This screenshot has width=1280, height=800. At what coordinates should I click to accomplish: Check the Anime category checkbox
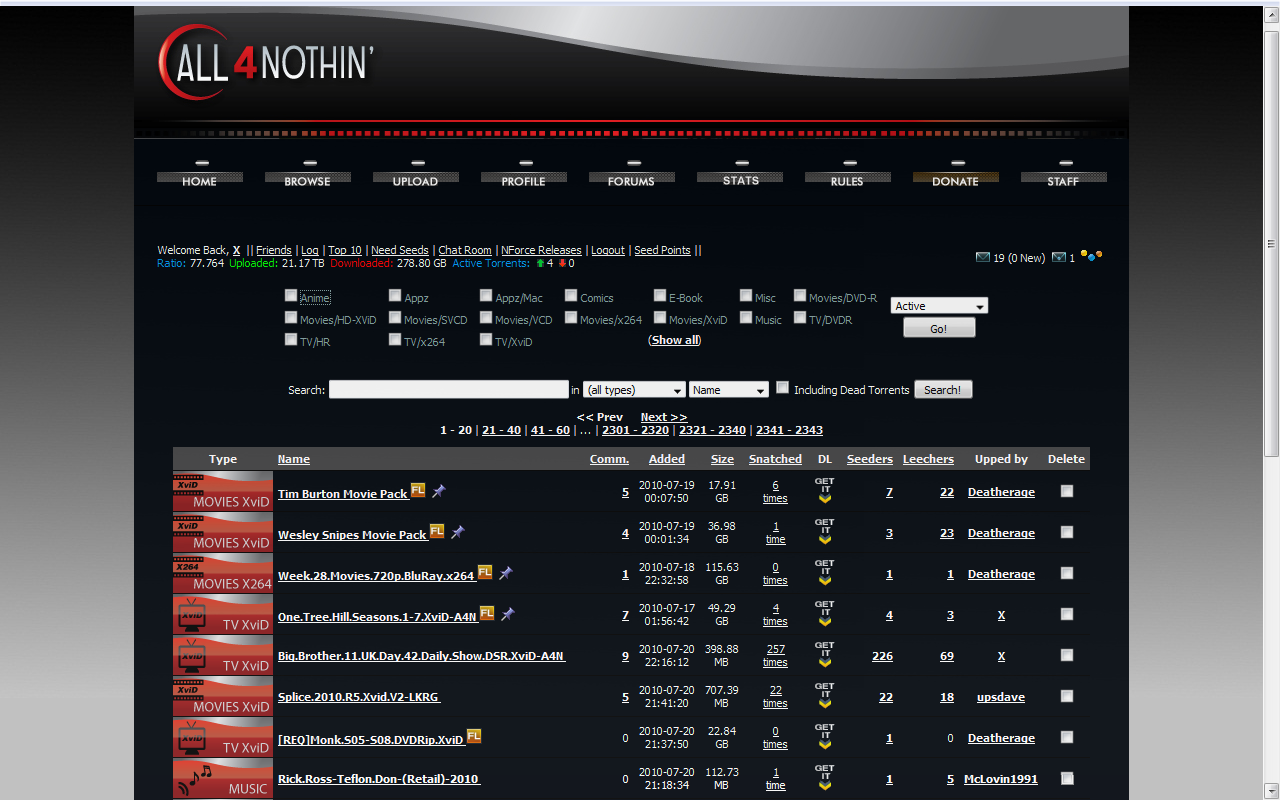(x=291, y=296)
